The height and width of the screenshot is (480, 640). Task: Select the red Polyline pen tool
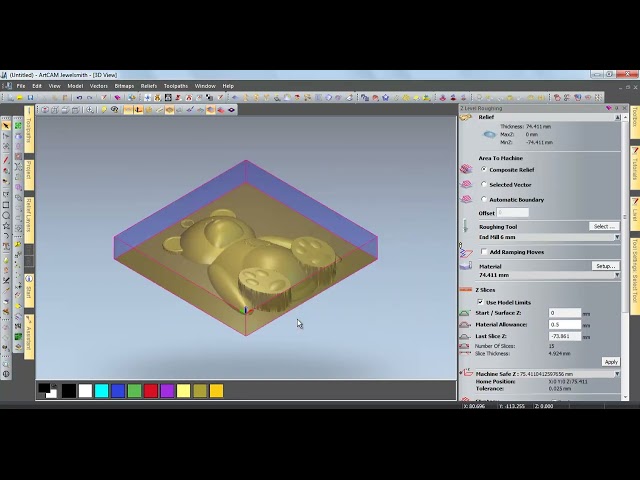point(6,160)
